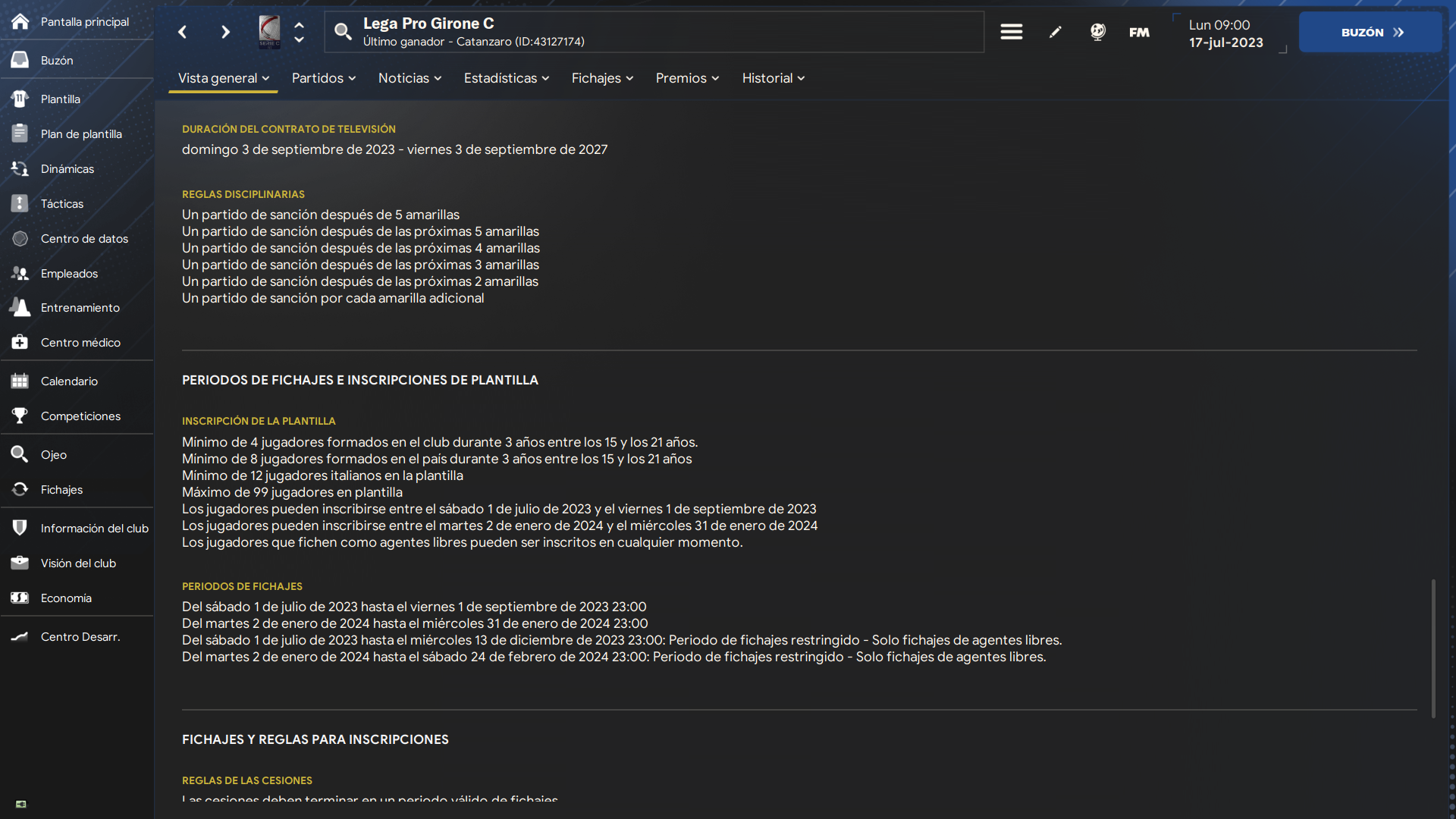Click 'PERIODOS DE FICHAJES' heading
Viewport: 1456px width, 819px height.
(242, 586)
